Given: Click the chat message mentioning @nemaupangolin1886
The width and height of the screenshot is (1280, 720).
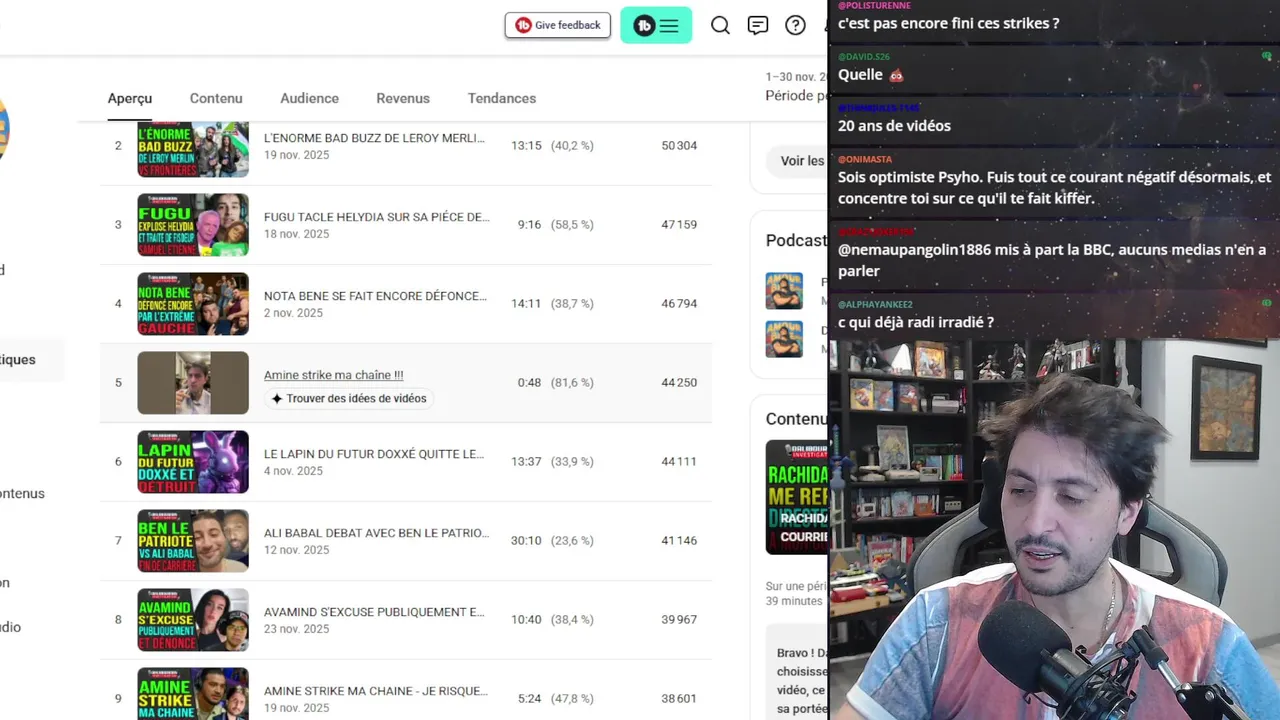Looking at the screenshot, I should 1052,260.
